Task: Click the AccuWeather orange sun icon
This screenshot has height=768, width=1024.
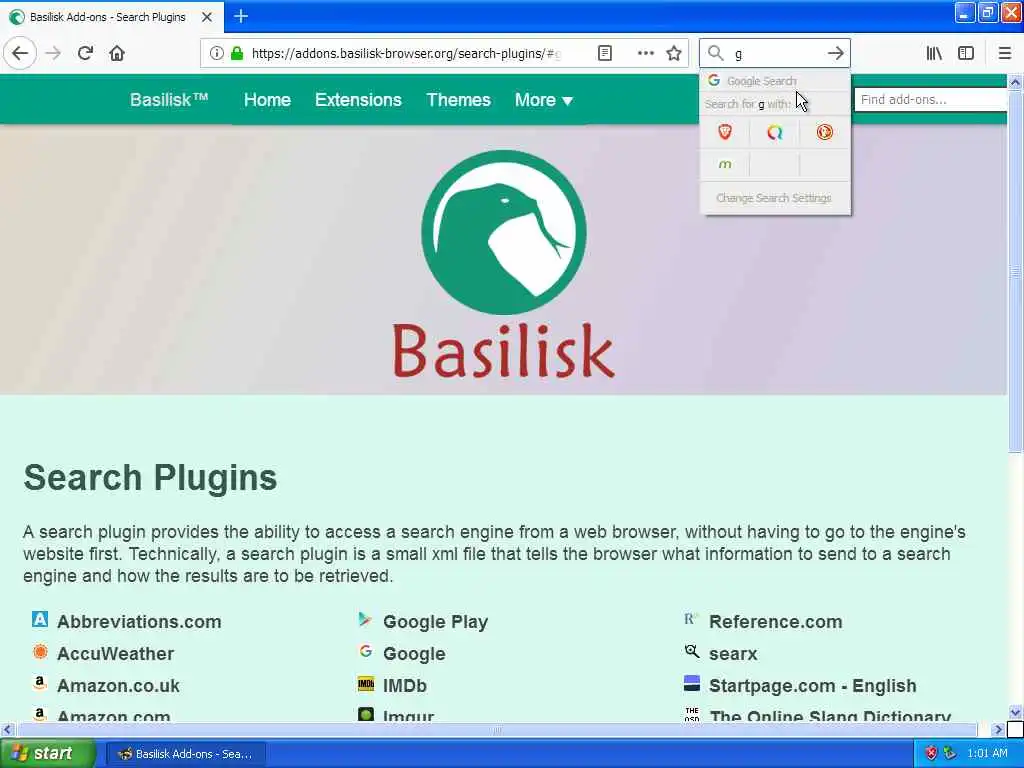Action: [x=40, y=651]
